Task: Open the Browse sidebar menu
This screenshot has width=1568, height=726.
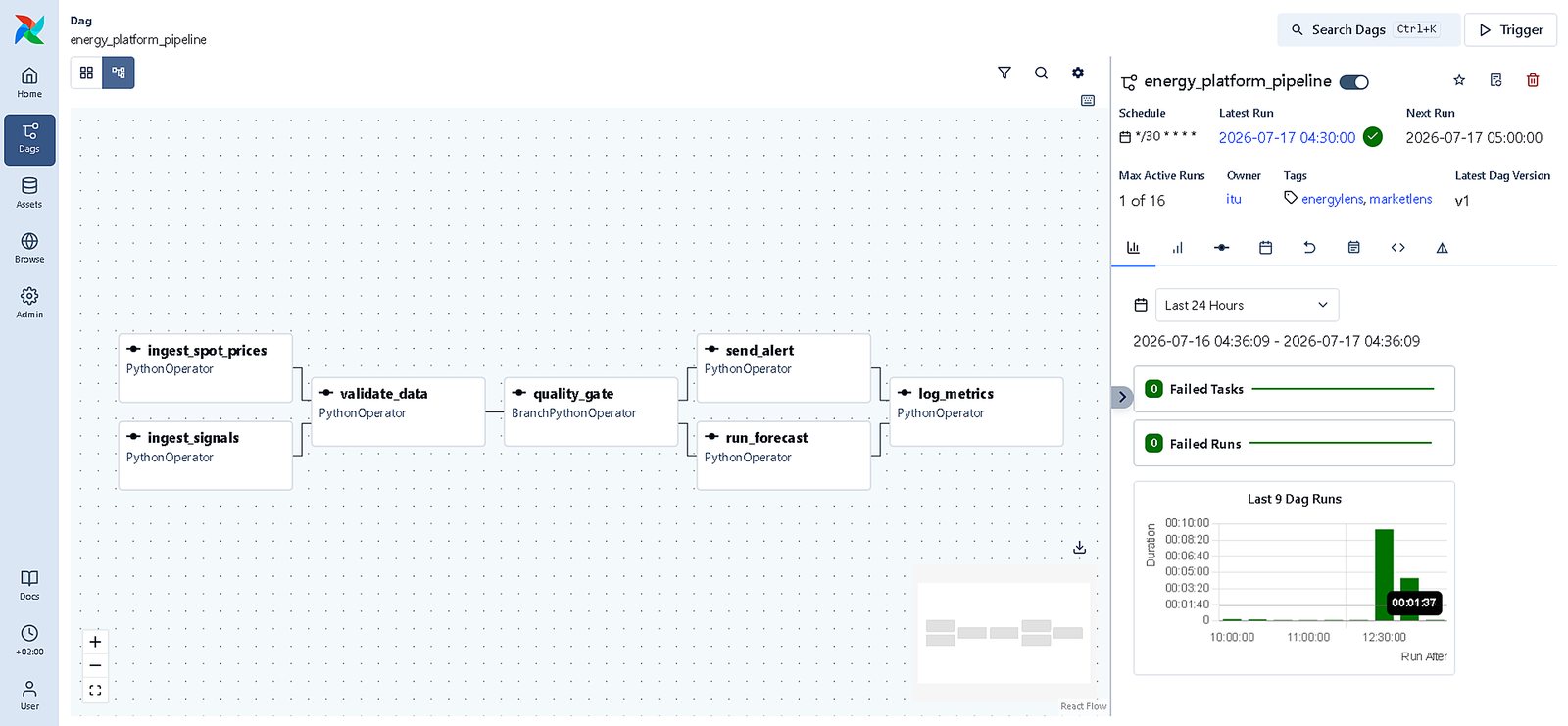Action: click(29, 248)
